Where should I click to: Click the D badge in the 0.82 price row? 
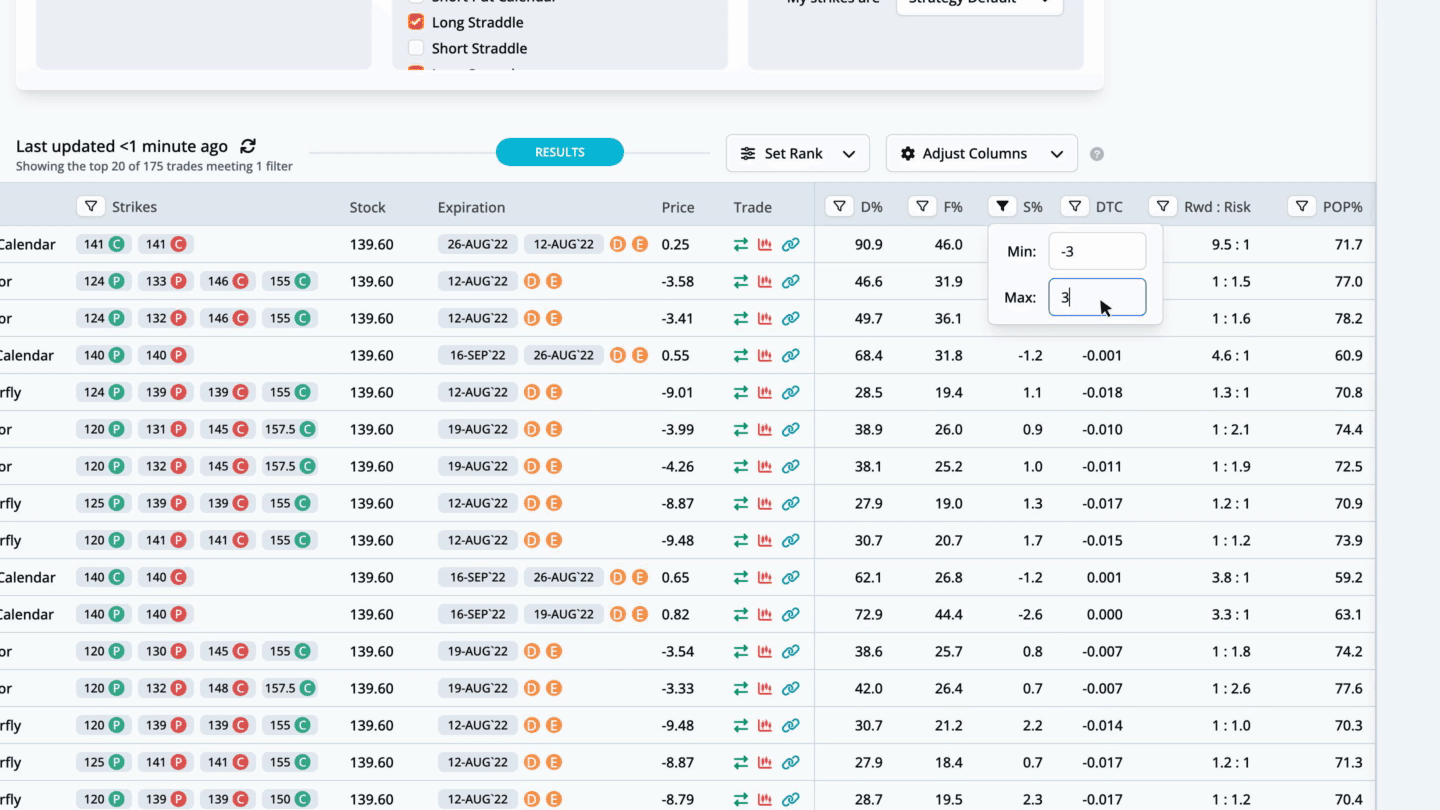(x=618, y=614)
